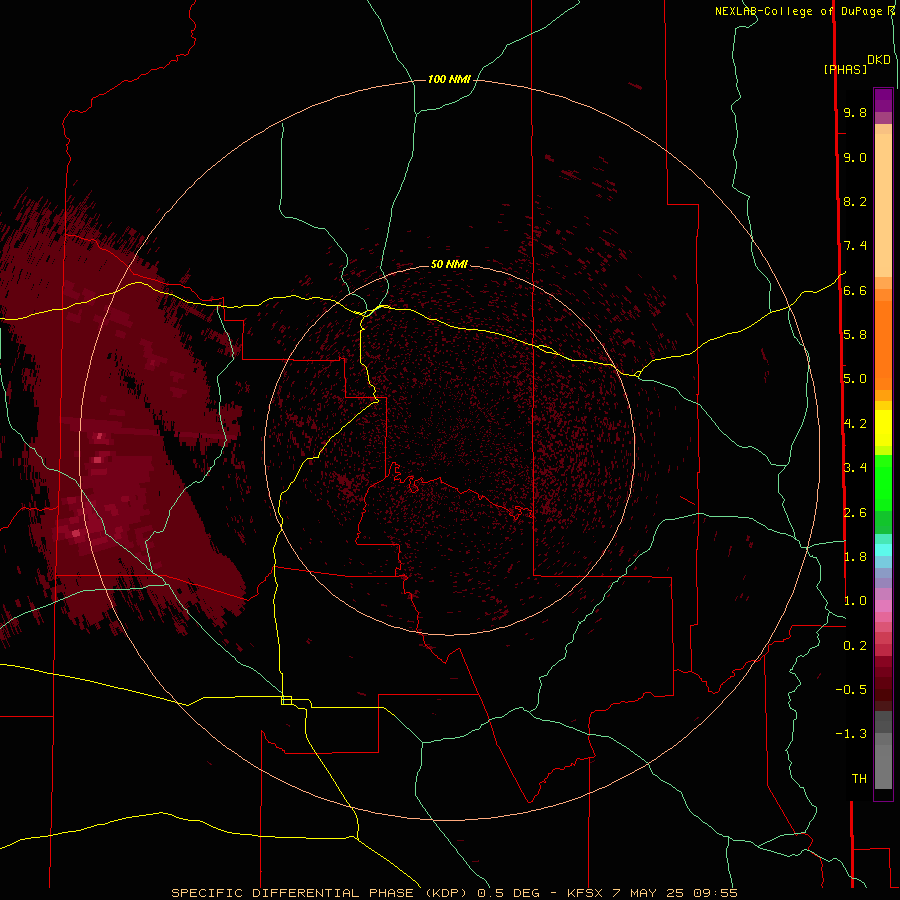Select the orange swatch in the color bar
Image resolution: width=900 pixels, height=900 pixels.
coord(883,345)
